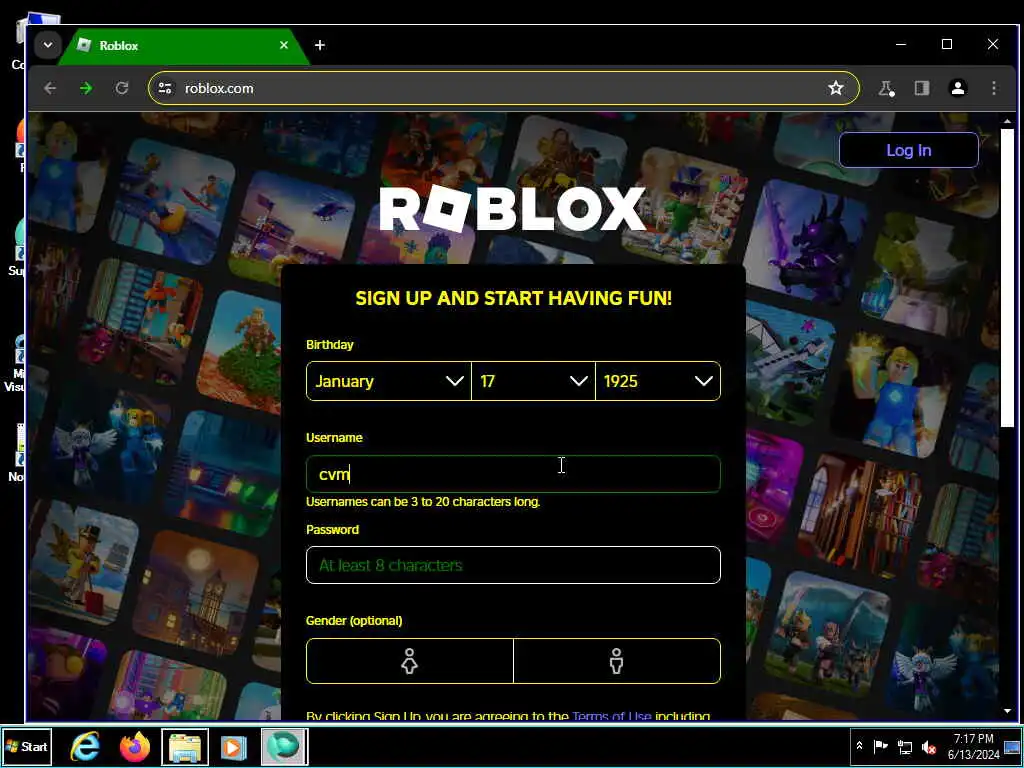Viewport: 1024px width, 768px height.
Task: Open the tab search chevron button
Action: tap(48, 45)
